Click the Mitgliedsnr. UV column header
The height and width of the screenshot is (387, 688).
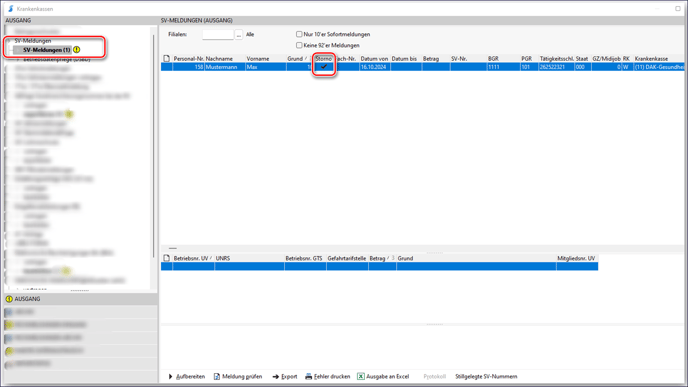(577, 258)
